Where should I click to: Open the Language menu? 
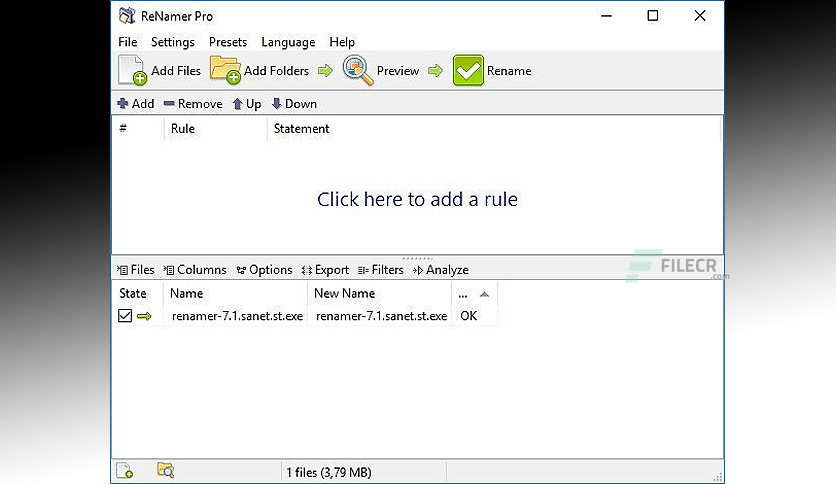coord(288,42)
